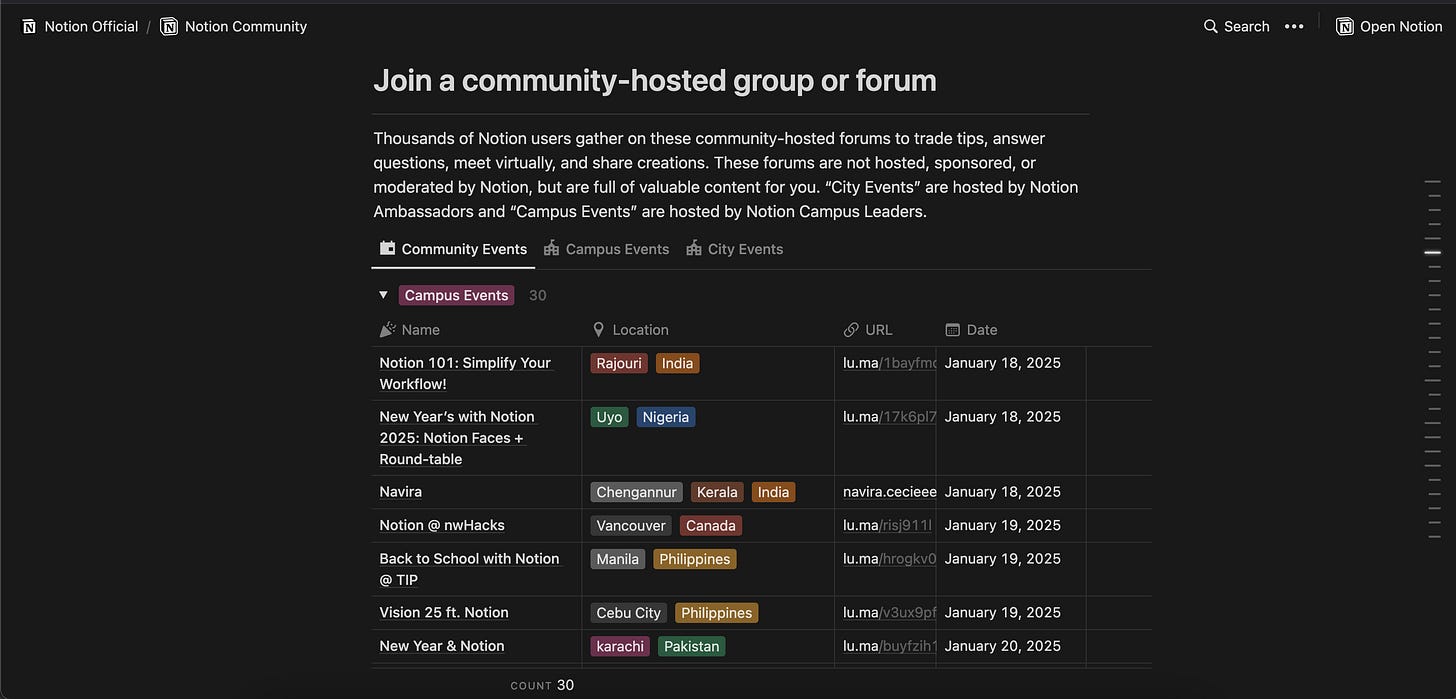Click the Date column header
This screenshot has width=1456, height=699.
[1010, 330]
